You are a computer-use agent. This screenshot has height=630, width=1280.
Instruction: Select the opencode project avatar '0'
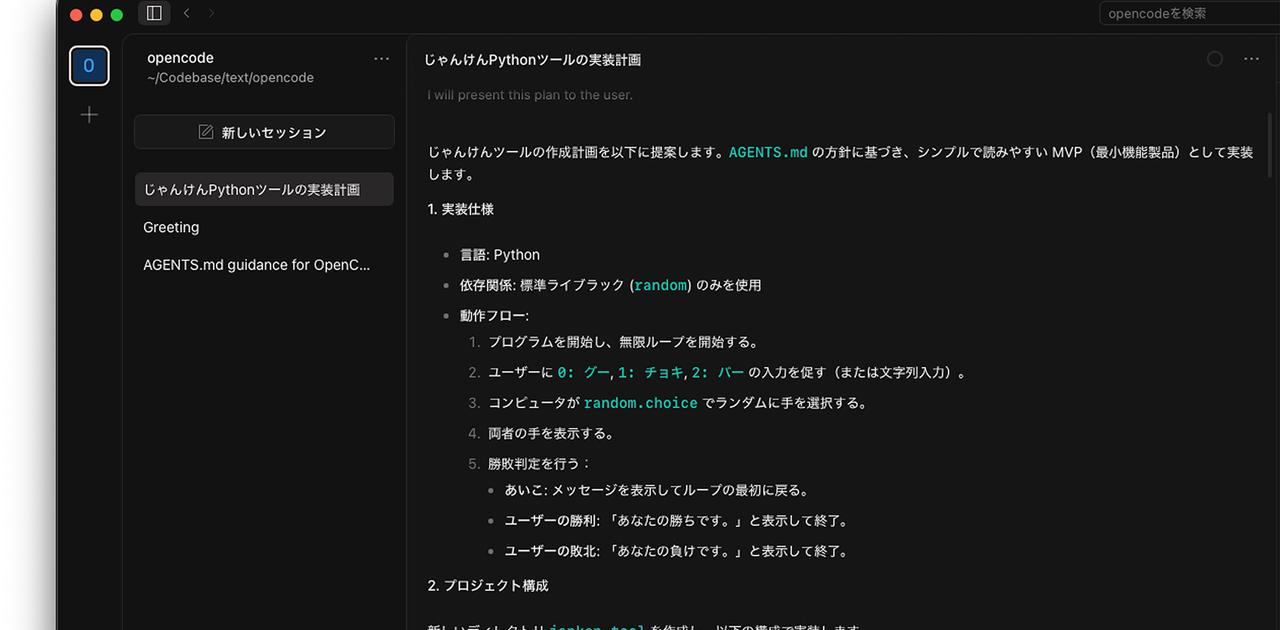89,66
